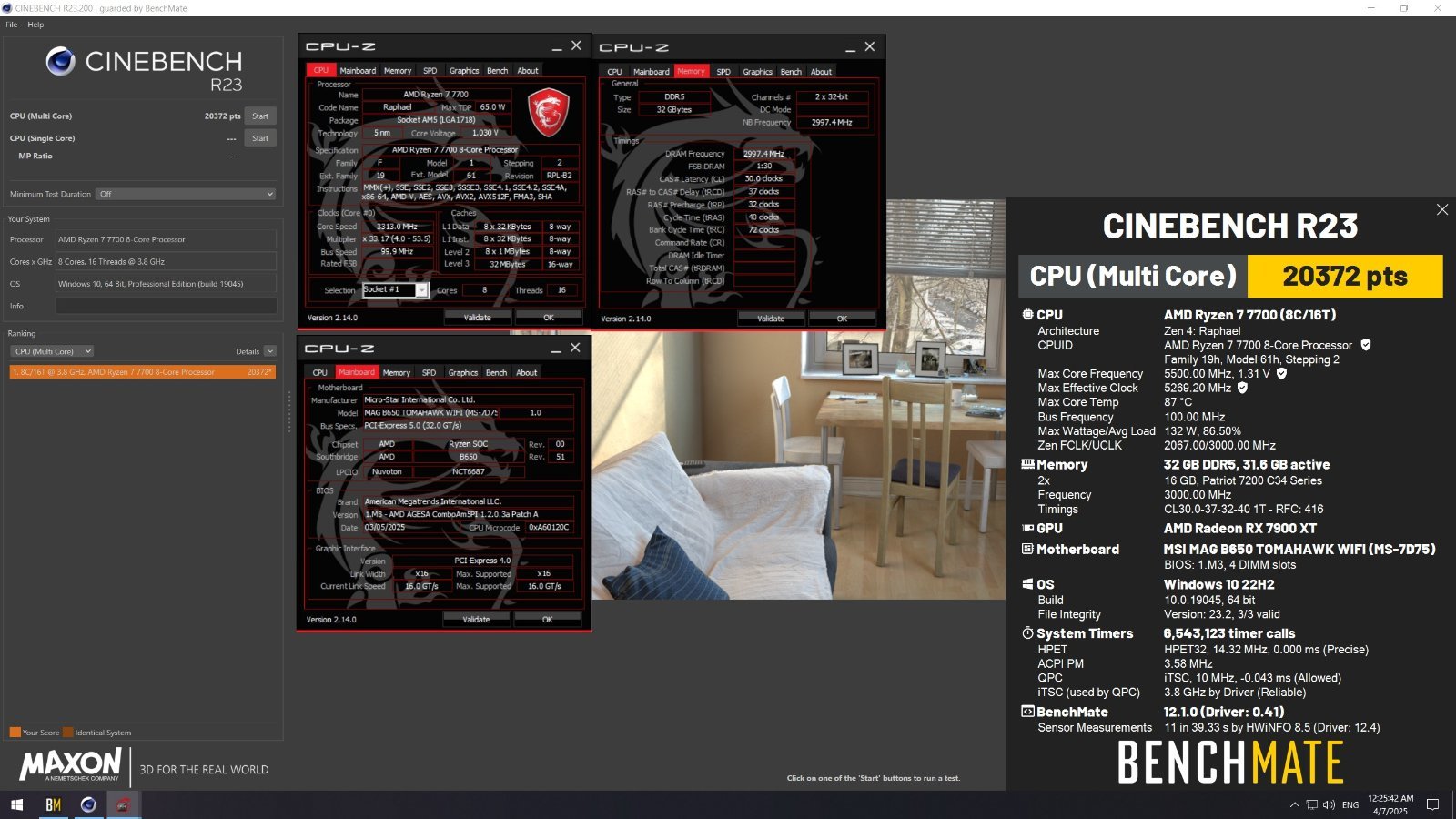Click the BenchMate section icon beside version 12.1.0
The width and height of the screenshot is (1456, 819).
[1027, 712]
